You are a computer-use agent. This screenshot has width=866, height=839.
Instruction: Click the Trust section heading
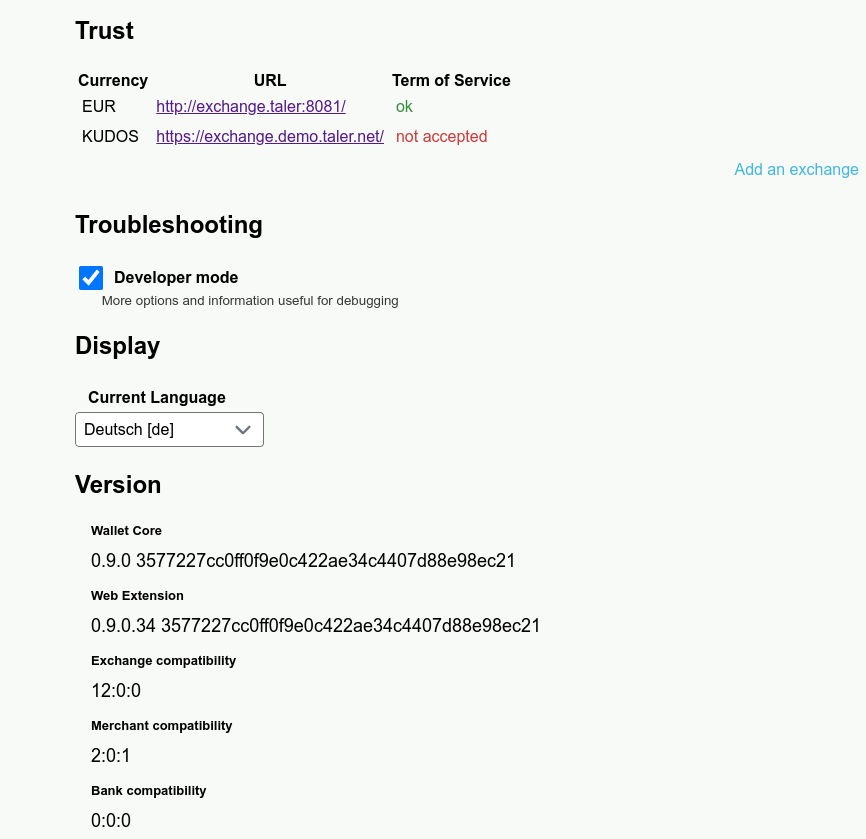click(105, 31)
